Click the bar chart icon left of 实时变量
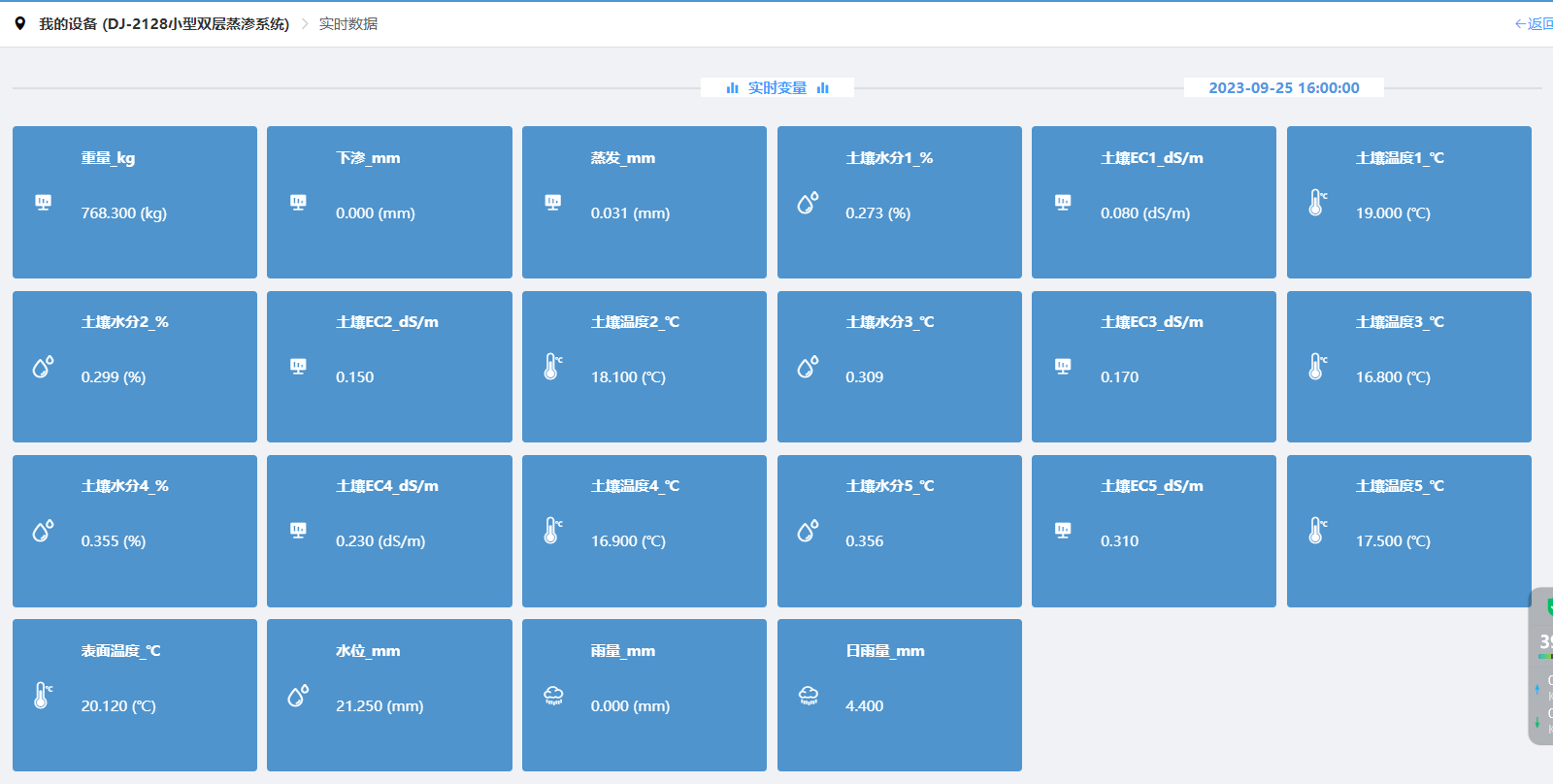Viewport: 1553px width, 784px height. coord(732,88)
